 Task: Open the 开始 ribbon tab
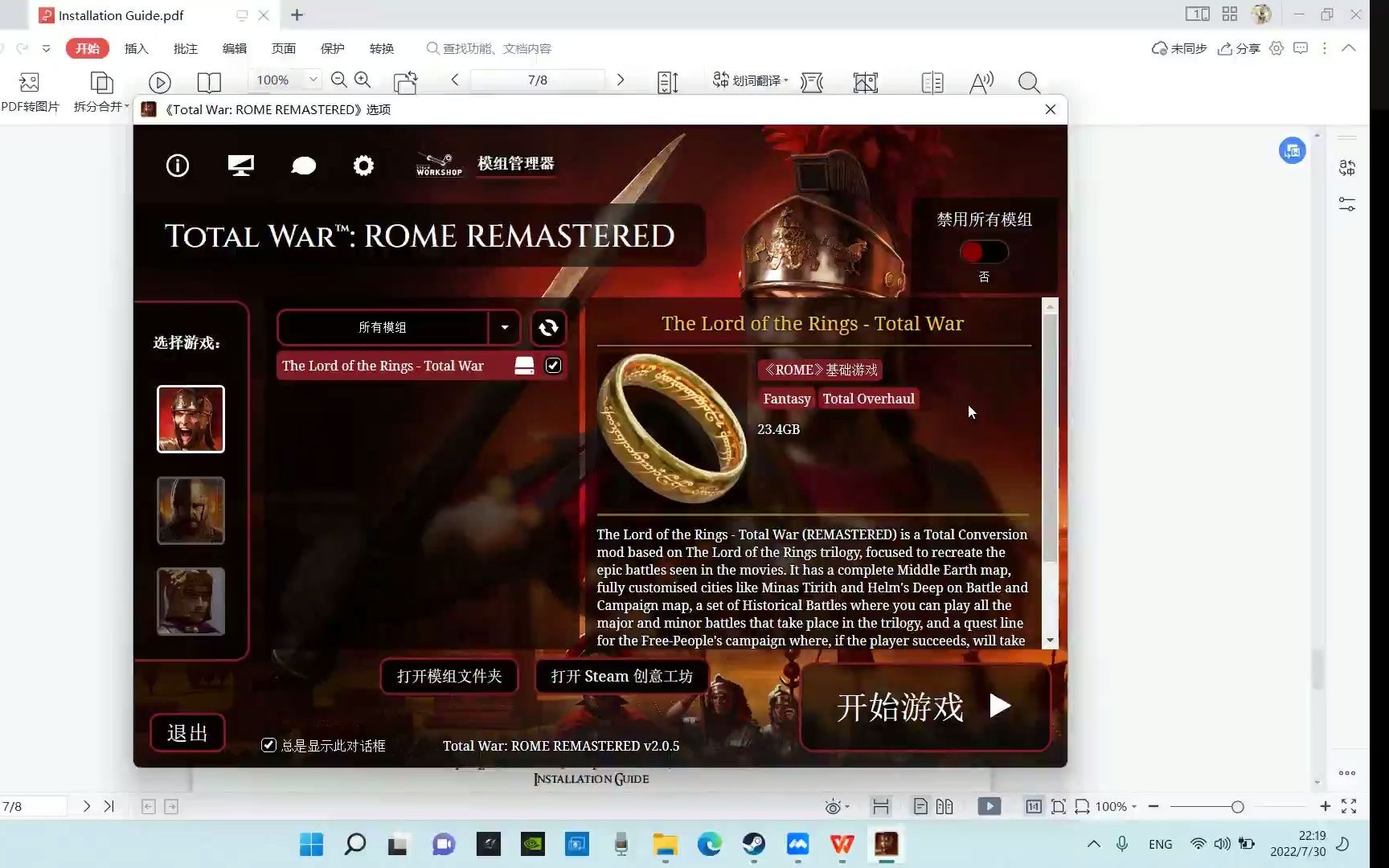tap(88, 48)
